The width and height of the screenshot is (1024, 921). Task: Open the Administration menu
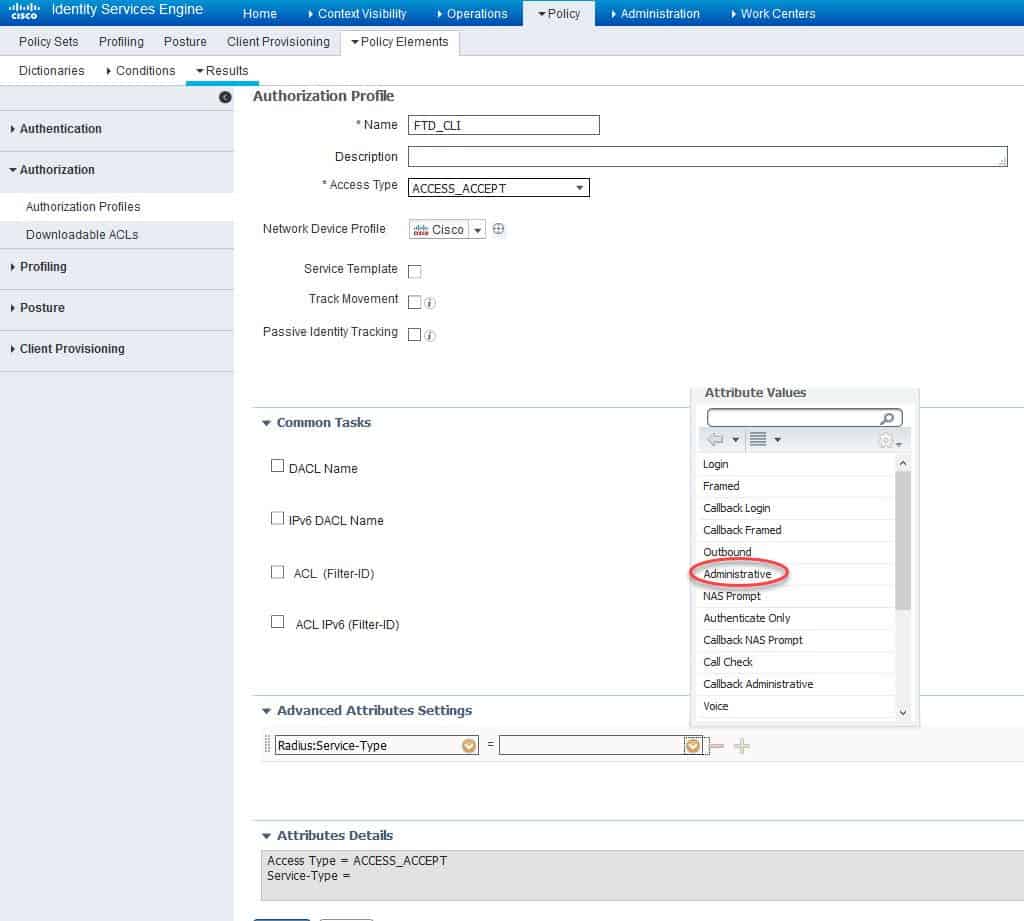tap(656, 14)
